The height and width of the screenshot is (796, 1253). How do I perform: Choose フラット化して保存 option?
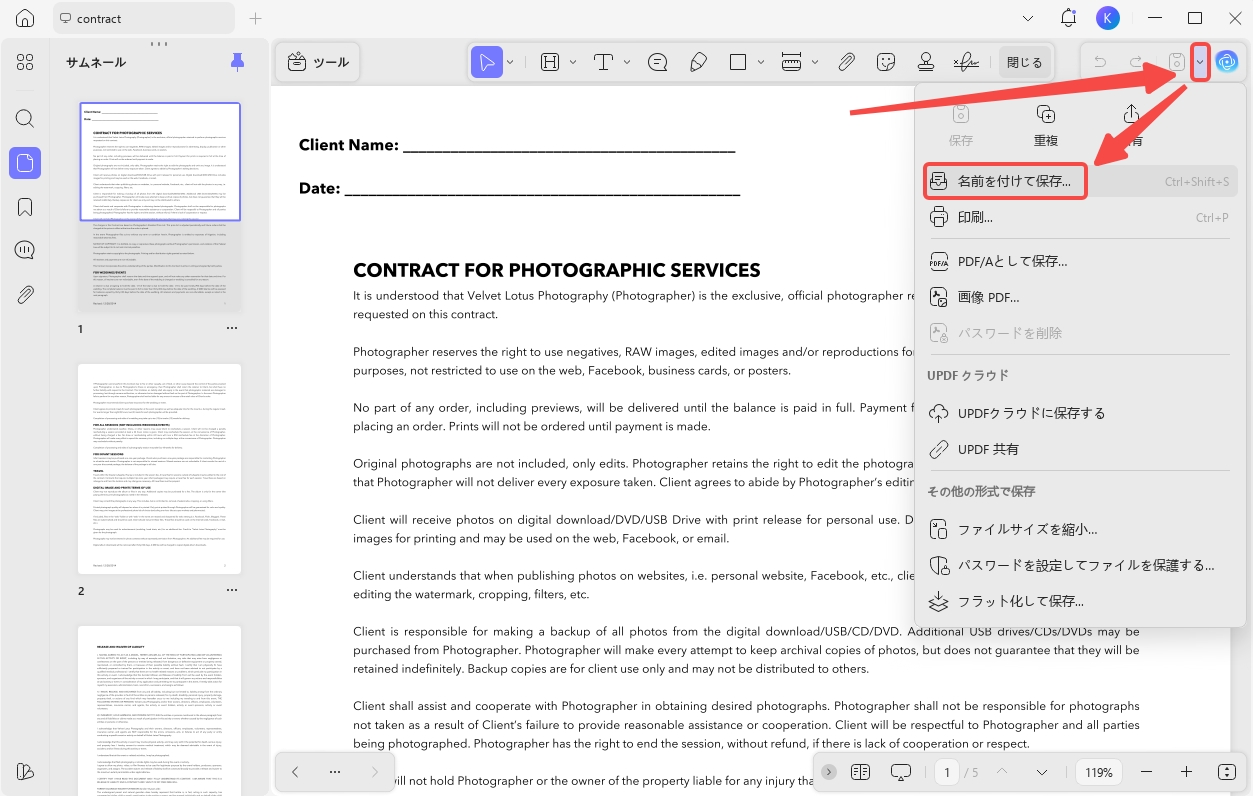coord(1079,601)
